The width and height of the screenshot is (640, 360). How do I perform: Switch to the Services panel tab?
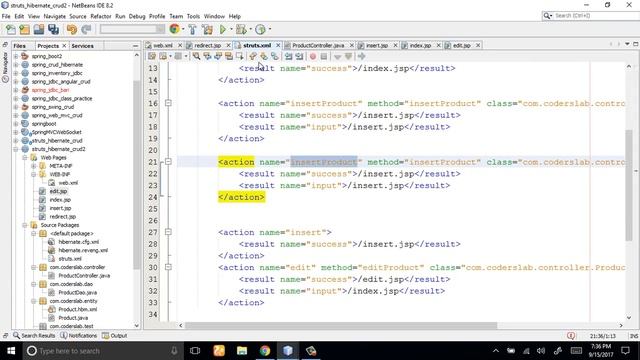click(x=82, y=46)
